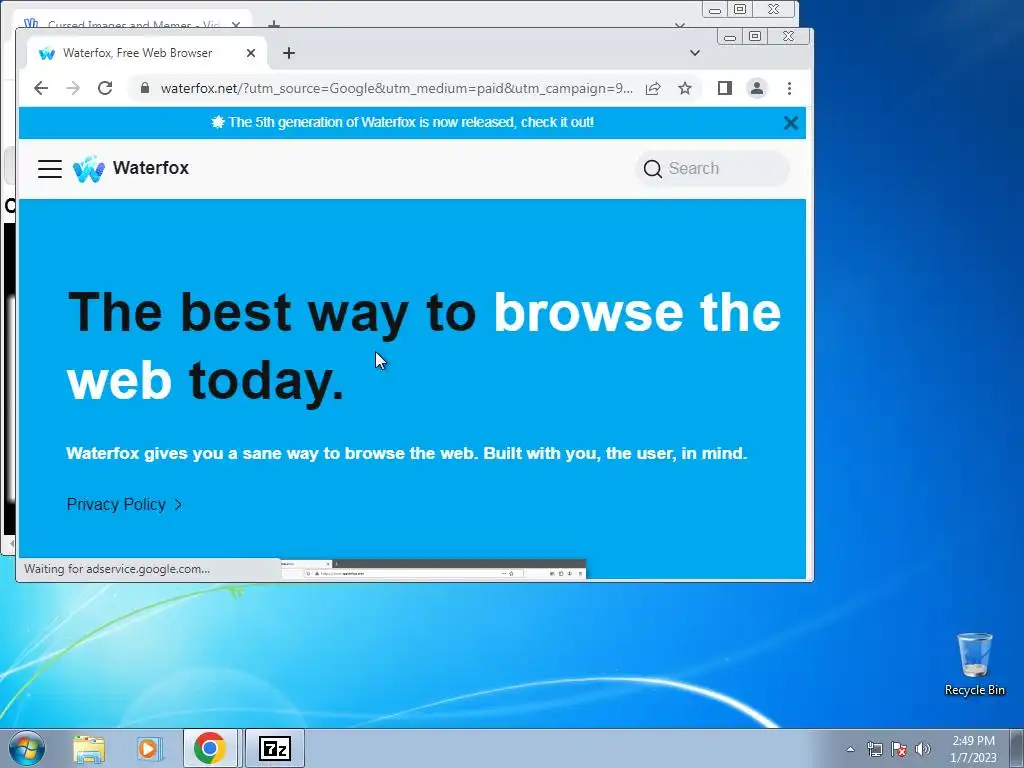Click the 'Waterfox gives you a sane way' tagline
This screenshot has width=1024, height=768.
406,453
